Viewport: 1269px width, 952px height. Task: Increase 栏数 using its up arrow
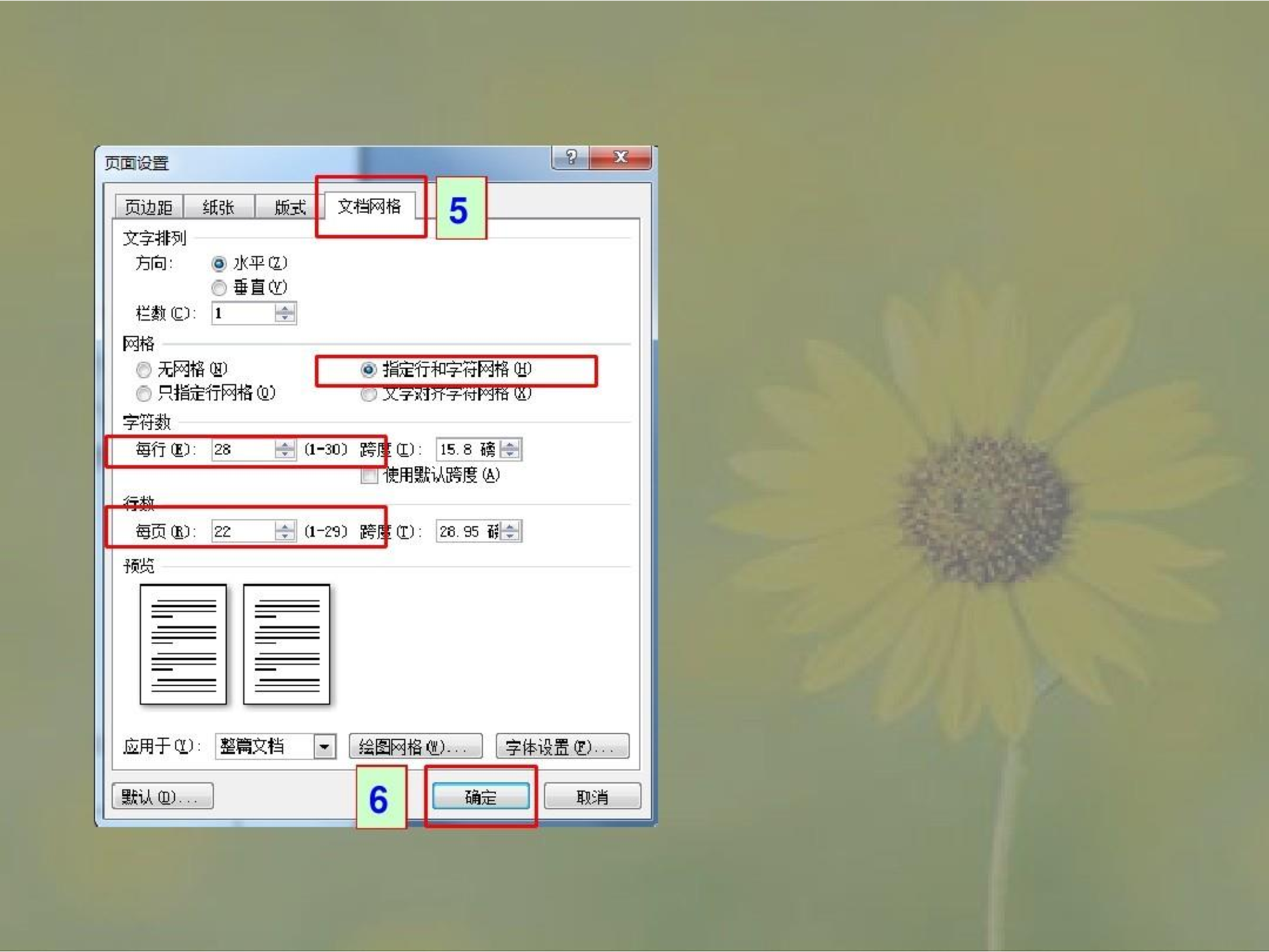pyautogui.click(x=284, y=310)
